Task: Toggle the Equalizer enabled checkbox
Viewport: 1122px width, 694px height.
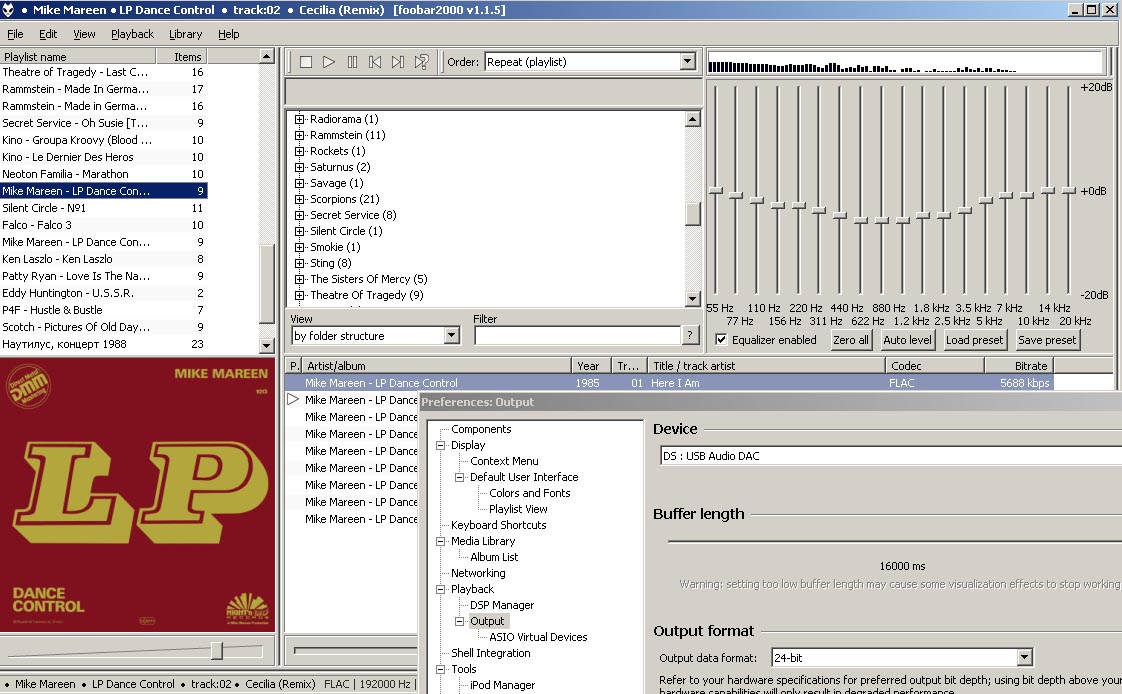Action: click(721, 340)
